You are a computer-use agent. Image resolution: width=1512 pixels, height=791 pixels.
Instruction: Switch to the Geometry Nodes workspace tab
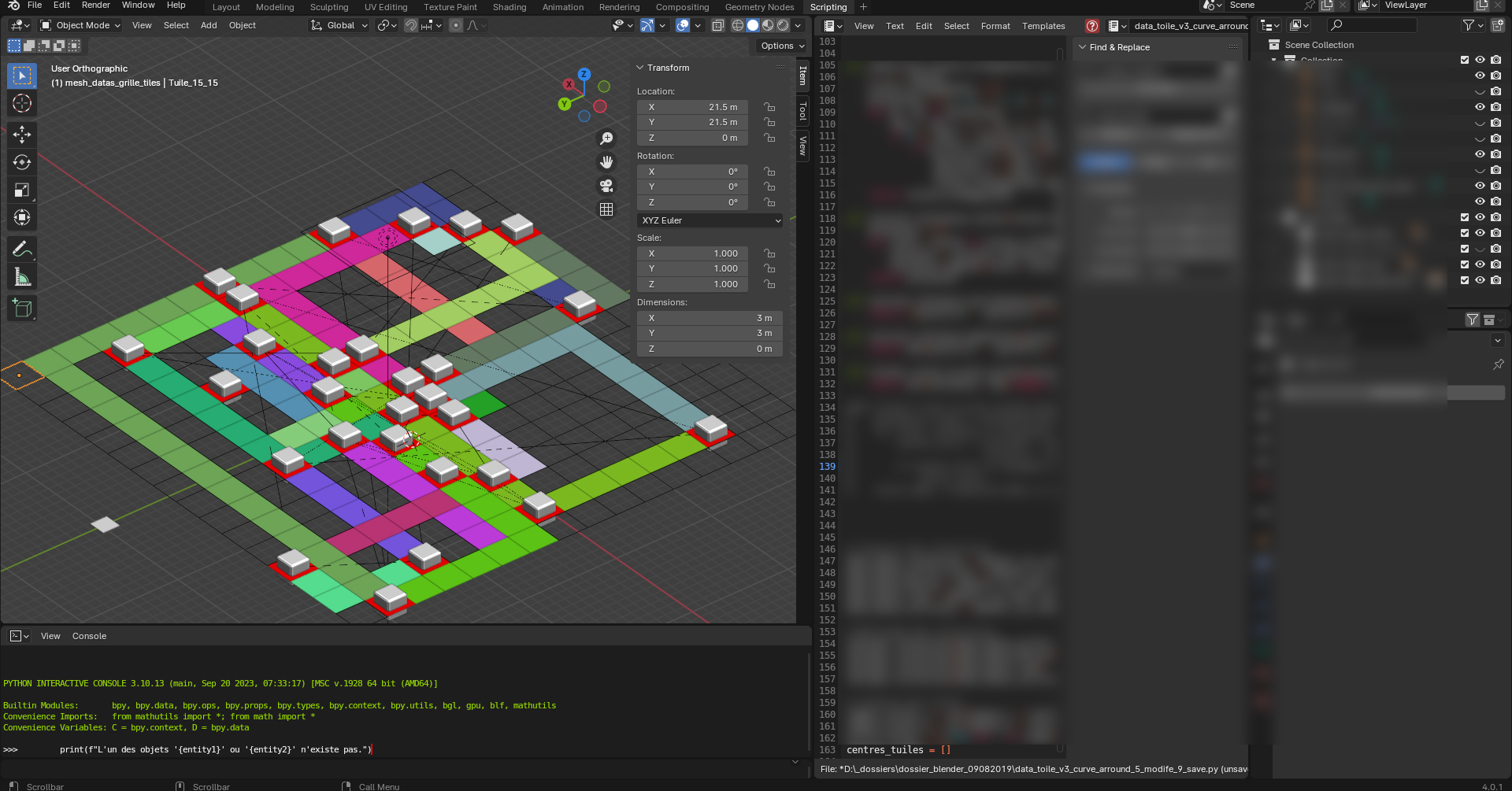coord(758,7)
